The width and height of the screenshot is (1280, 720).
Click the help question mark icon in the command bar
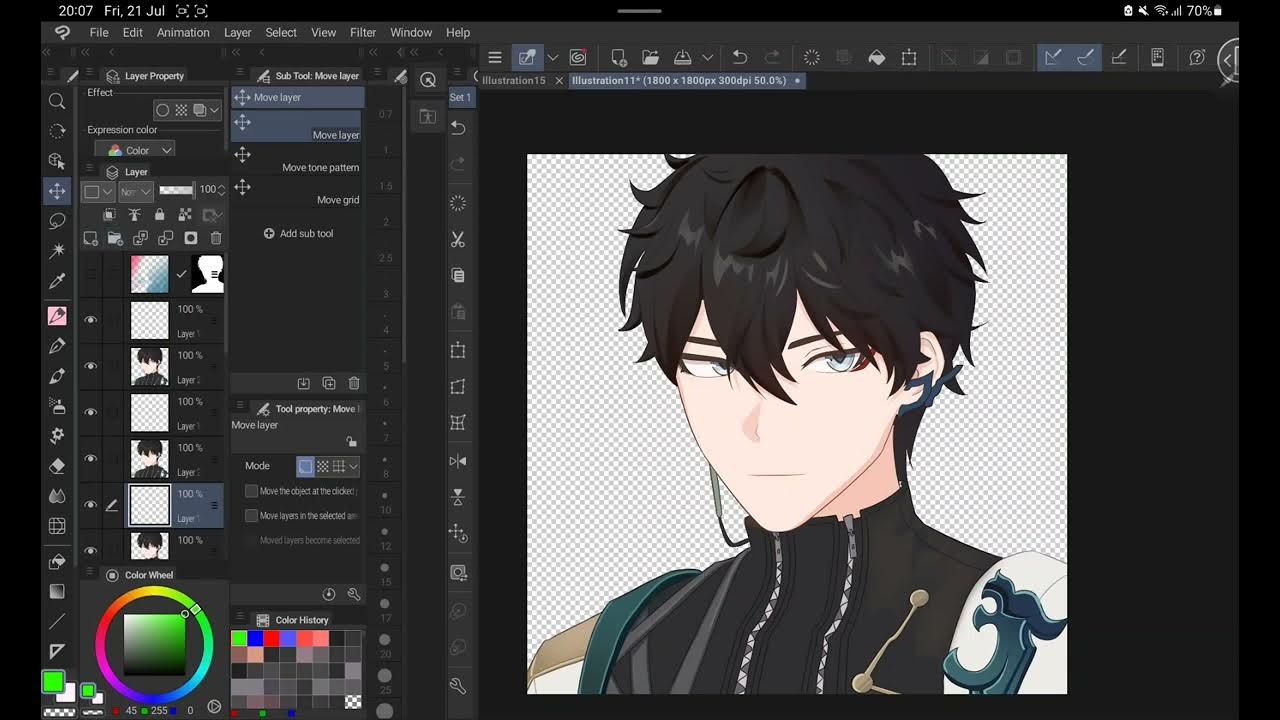[x=1197, y=58]
